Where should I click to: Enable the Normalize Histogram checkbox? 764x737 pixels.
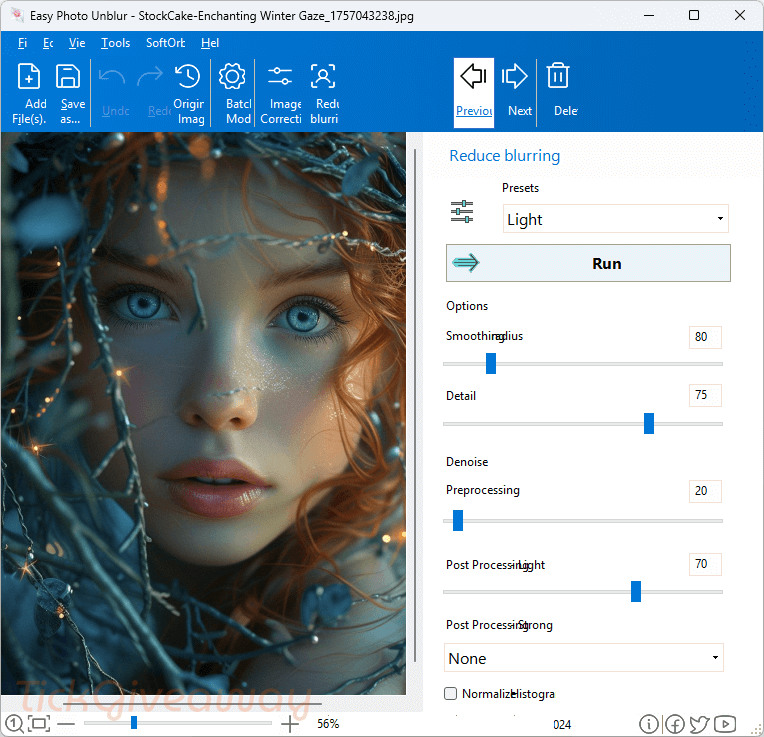pyautogui.click(x=451, y=693)
